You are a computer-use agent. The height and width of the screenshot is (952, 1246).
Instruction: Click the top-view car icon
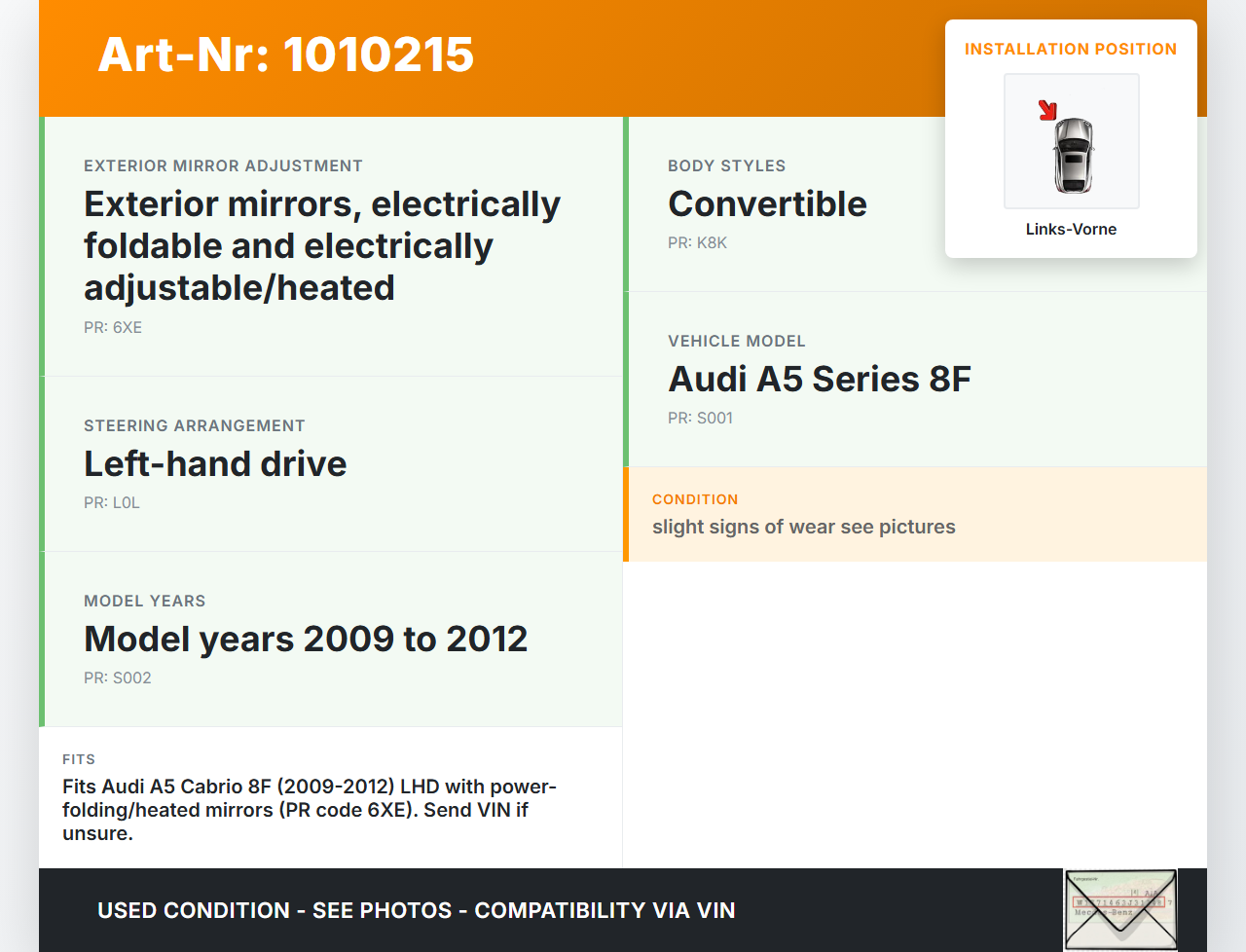point(1073,155)
